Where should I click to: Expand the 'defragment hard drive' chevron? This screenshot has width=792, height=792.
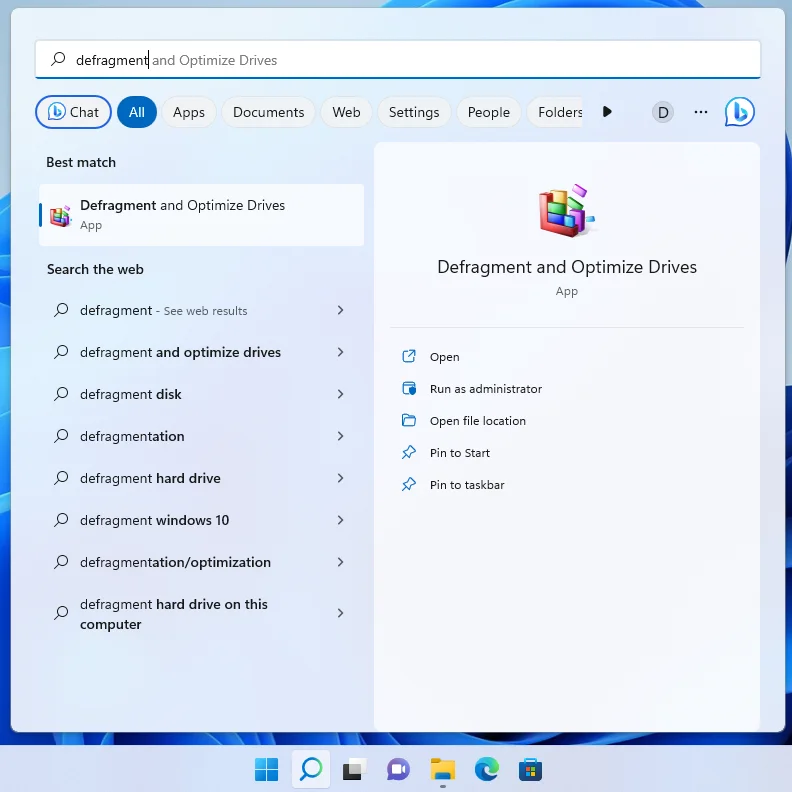click(x=340, y=478)
